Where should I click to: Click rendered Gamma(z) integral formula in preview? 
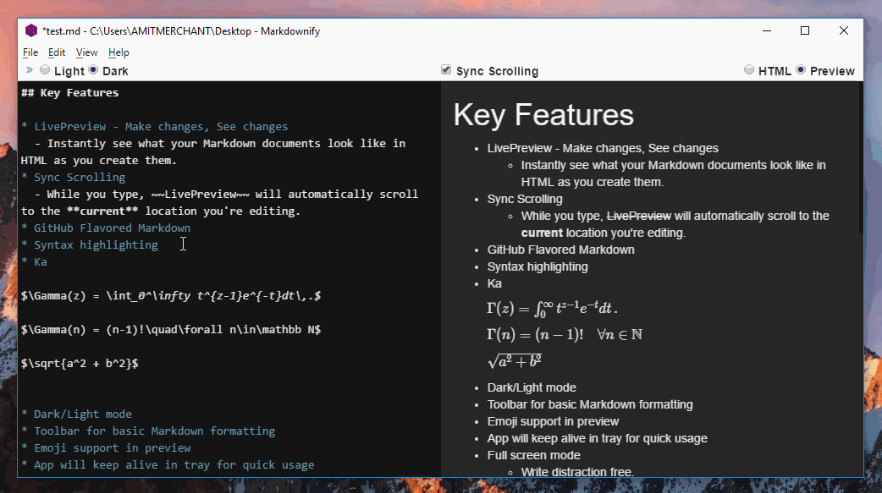pos(552,308)
